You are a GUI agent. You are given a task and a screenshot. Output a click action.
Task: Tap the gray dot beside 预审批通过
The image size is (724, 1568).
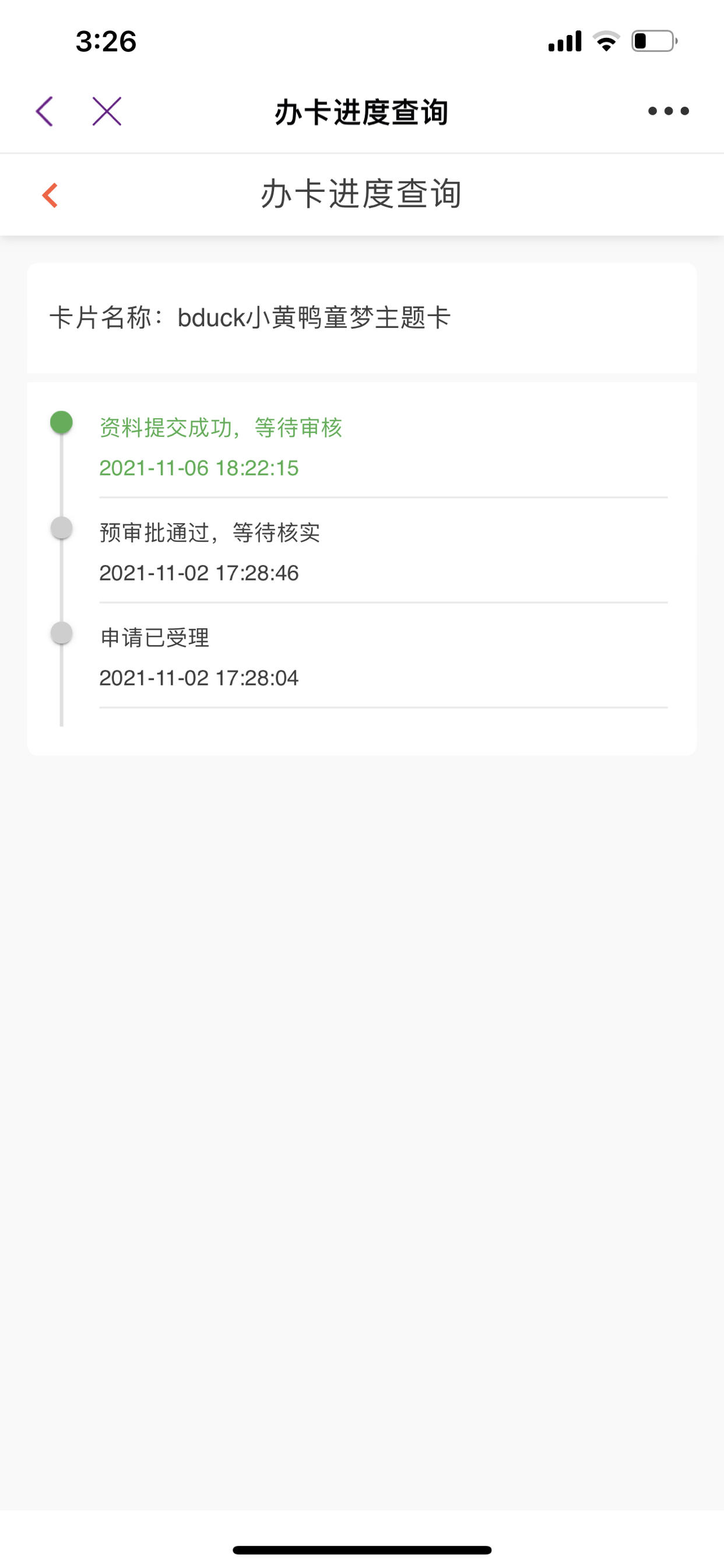pos(61,527)
